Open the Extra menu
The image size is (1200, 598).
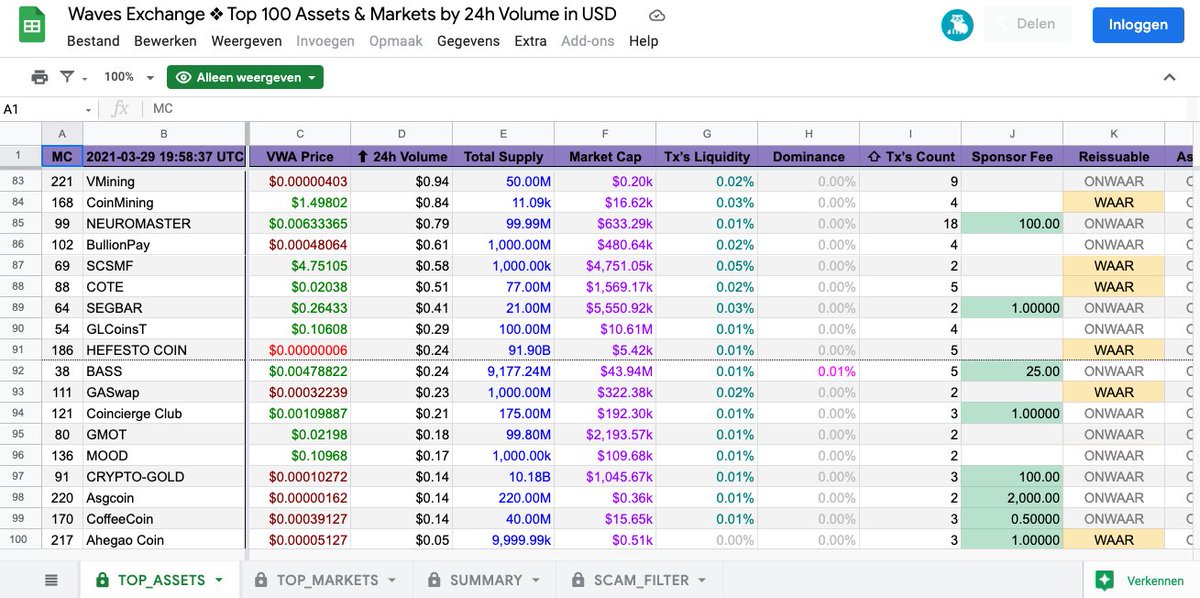point(530,41)
